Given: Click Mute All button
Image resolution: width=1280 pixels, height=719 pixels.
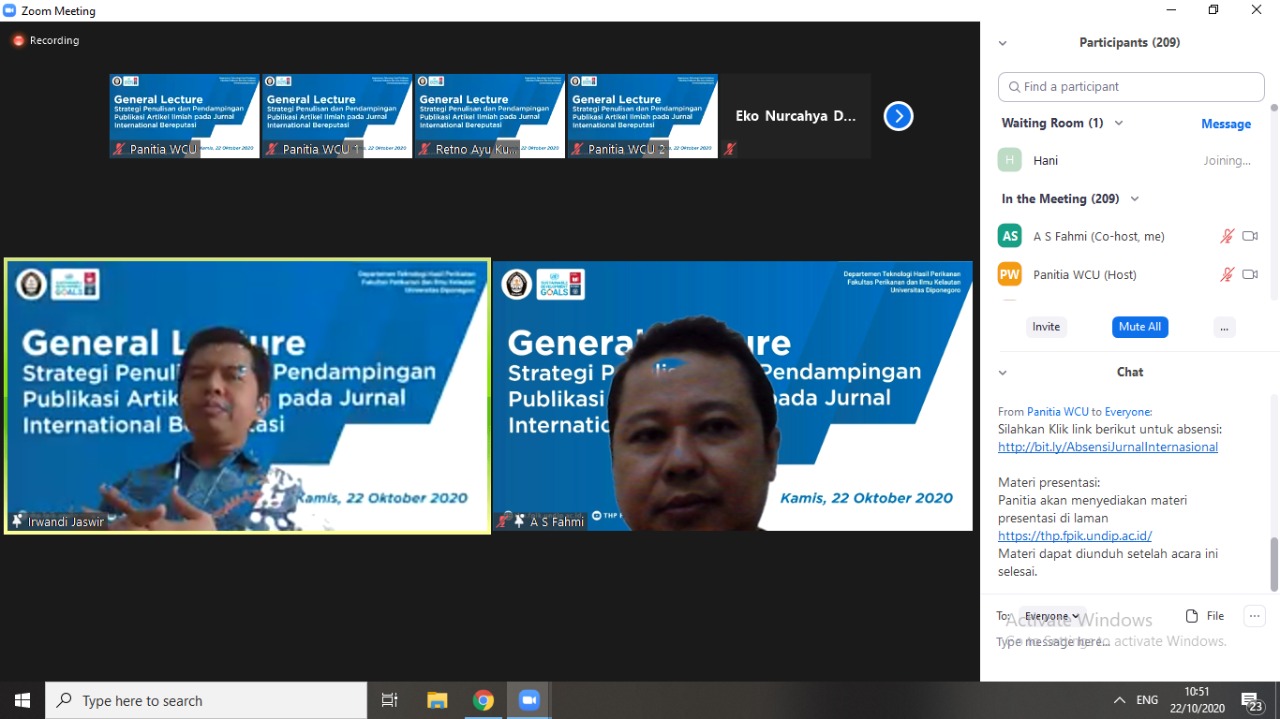Looking at the screenshot, I should point(1139,327).
